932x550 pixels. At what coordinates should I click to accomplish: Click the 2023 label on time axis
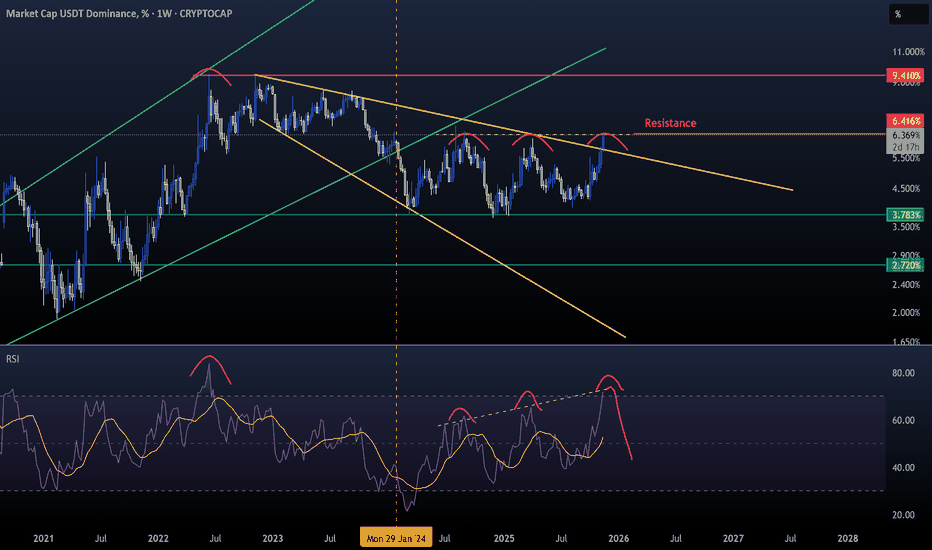(x=273, y=539)
